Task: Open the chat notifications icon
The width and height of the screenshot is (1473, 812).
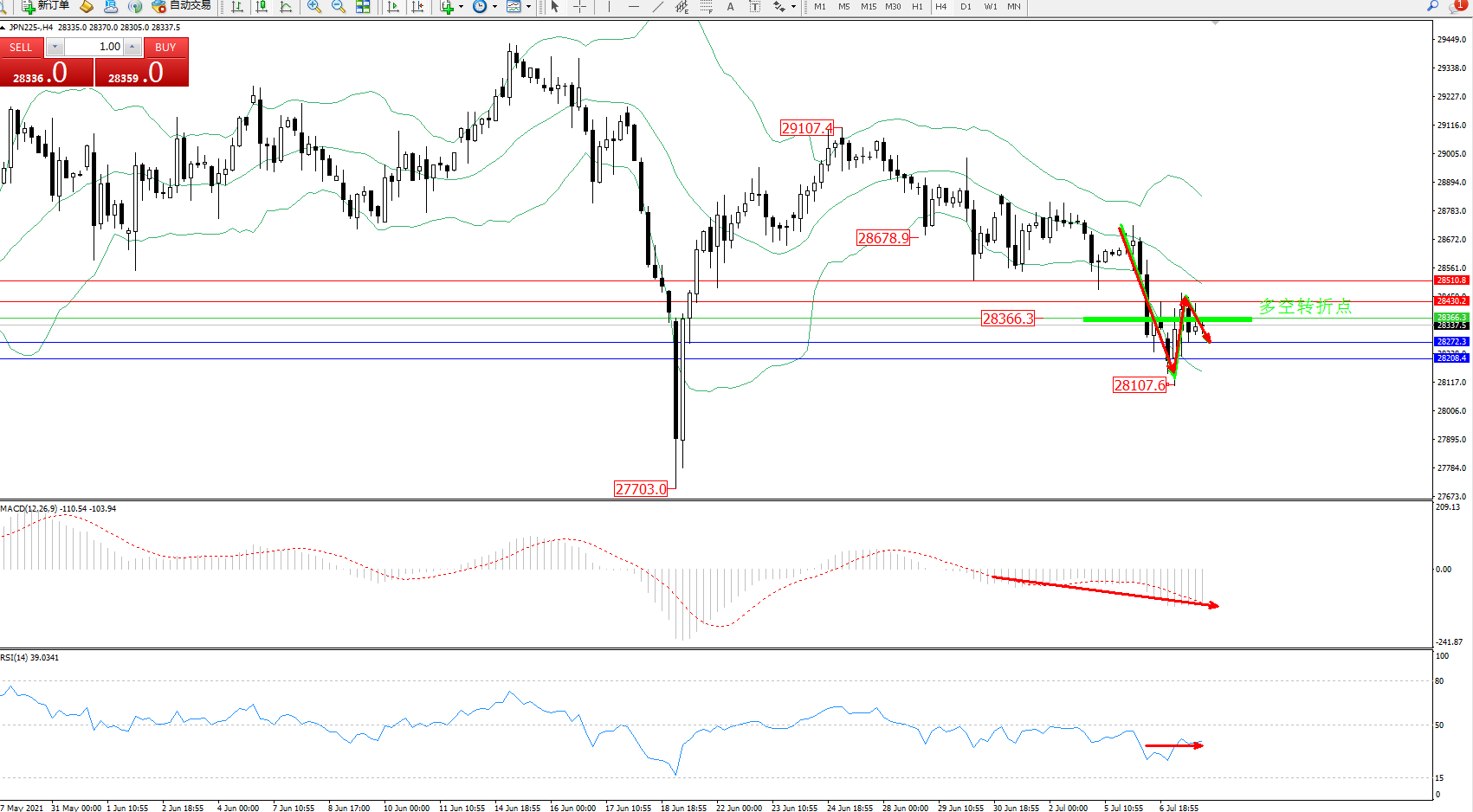Action: coord(1457,7)
